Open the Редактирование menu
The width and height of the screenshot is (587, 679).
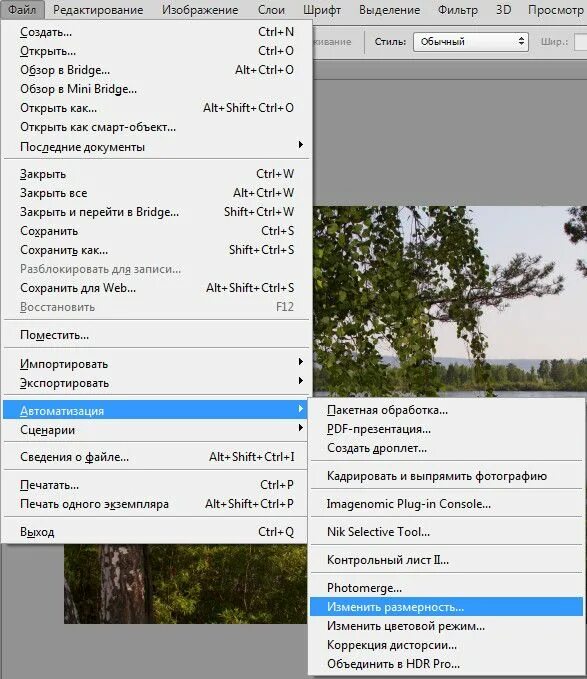98,10
